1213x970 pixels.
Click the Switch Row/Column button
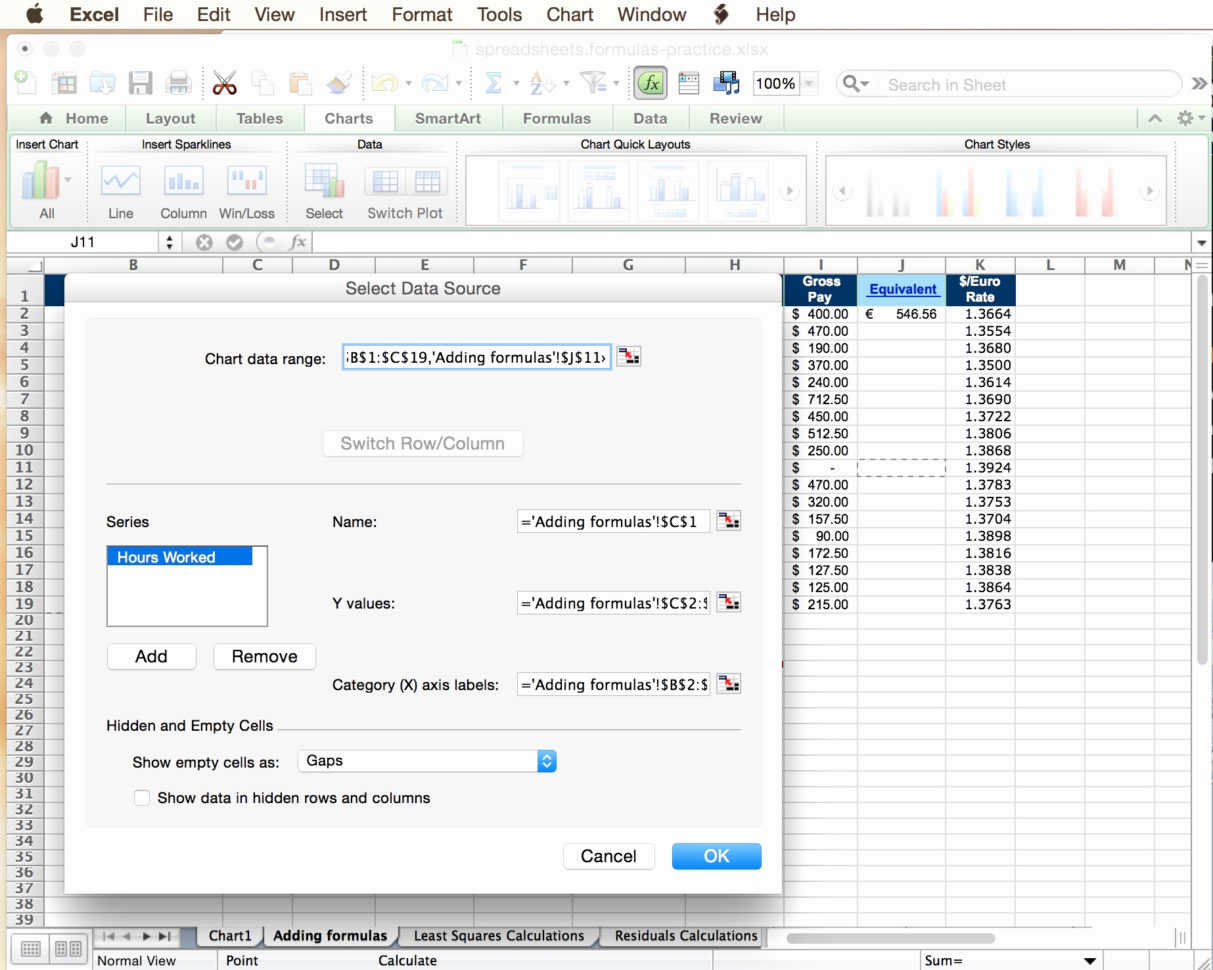(422, 443)
